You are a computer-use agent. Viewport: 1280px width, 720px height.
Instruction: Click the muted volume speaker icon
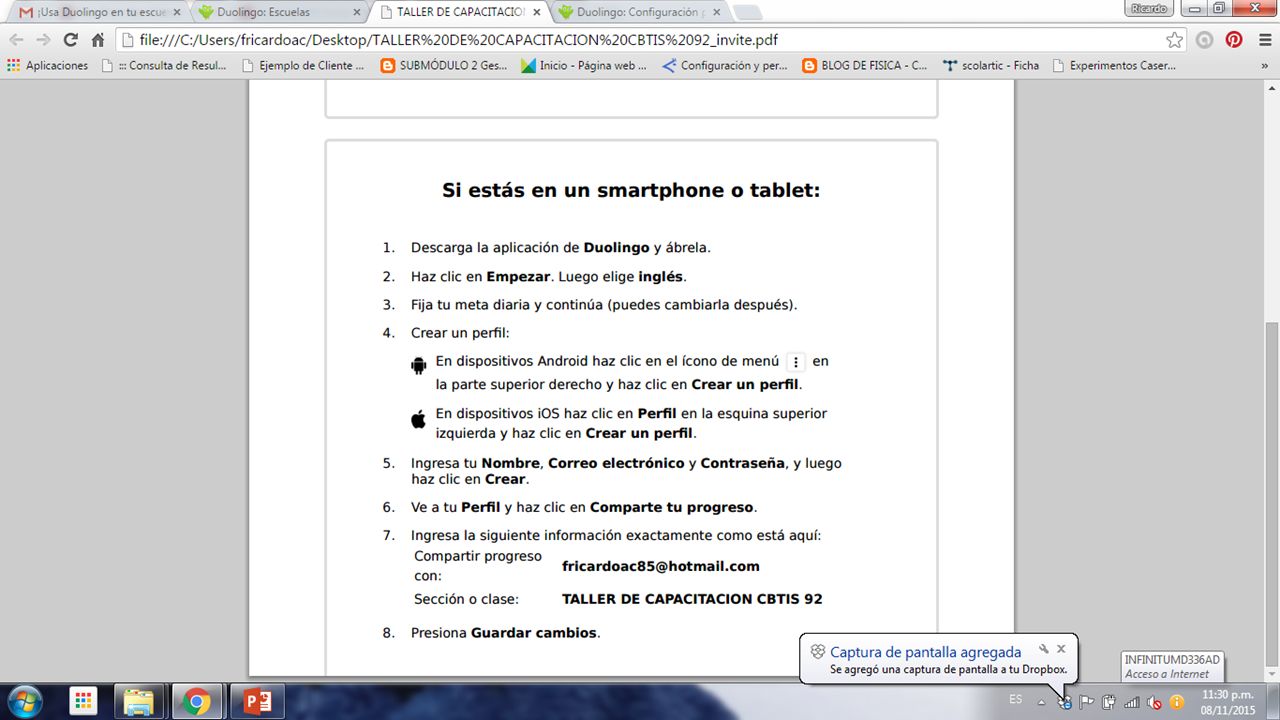pyautogui.click(x=1154, y=703)
